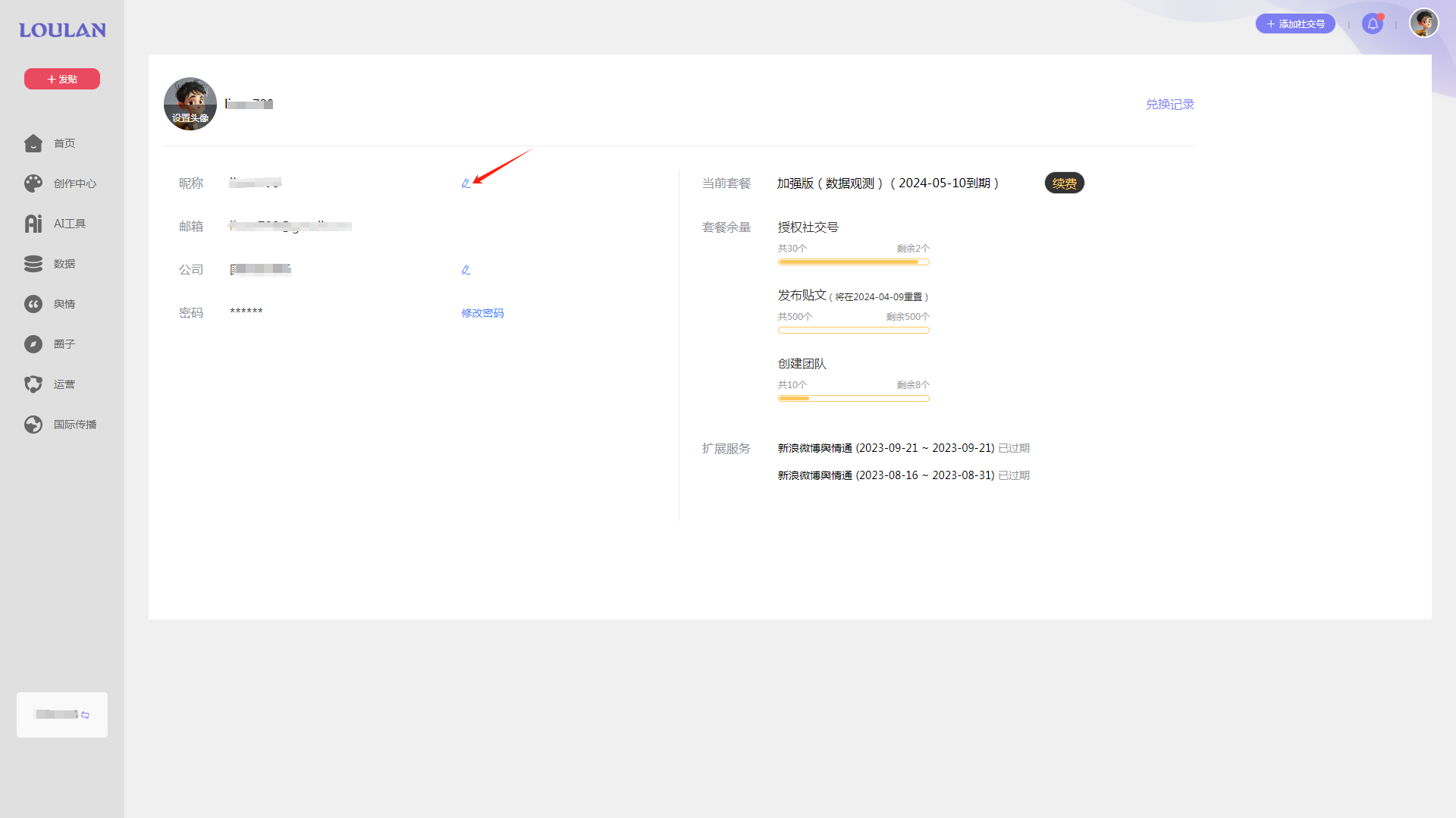Open the 兑换记录 link
Viewport: 1456px width, 818px height.
click(1169, 105)
